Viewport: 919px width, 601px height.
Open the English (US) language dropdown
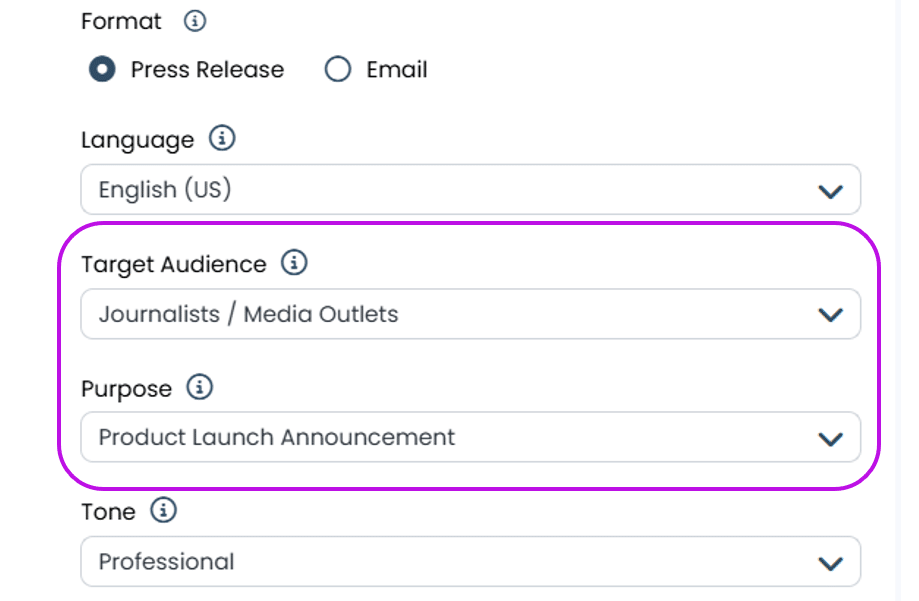[x=470, y=190]
